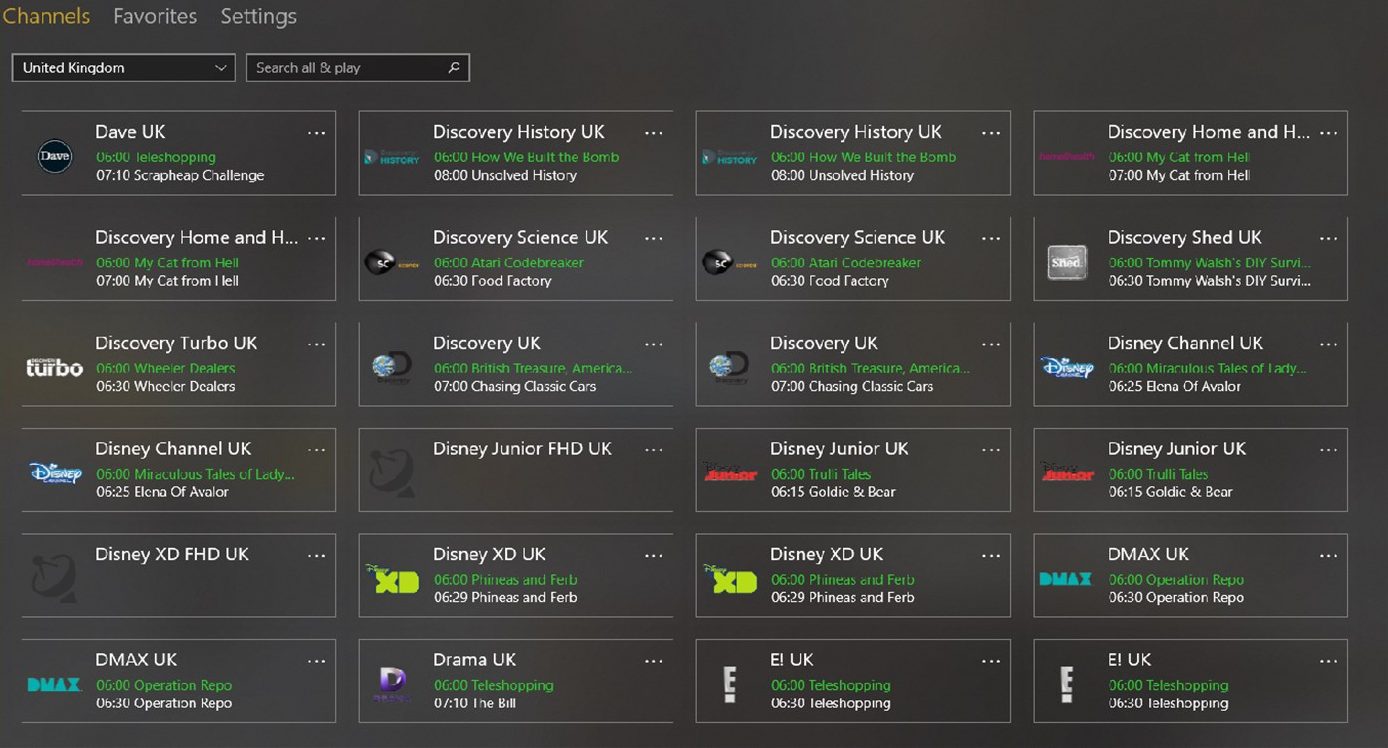Image resolution: width=1388 pixels, height=748 pixels.
Task: Click the search magnifier icon
Action: click(x=454, y=68)
